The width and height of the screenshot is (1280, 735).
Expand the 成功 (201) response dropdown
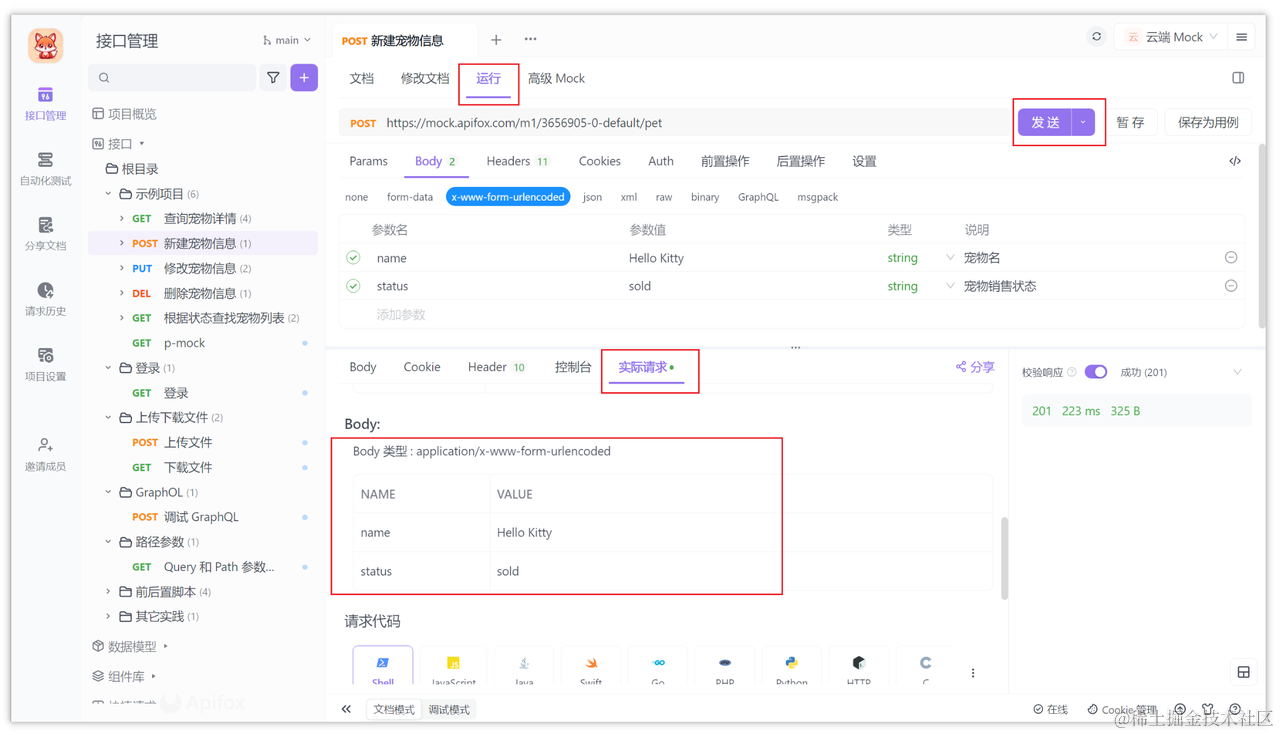[x=1237, y=372]
